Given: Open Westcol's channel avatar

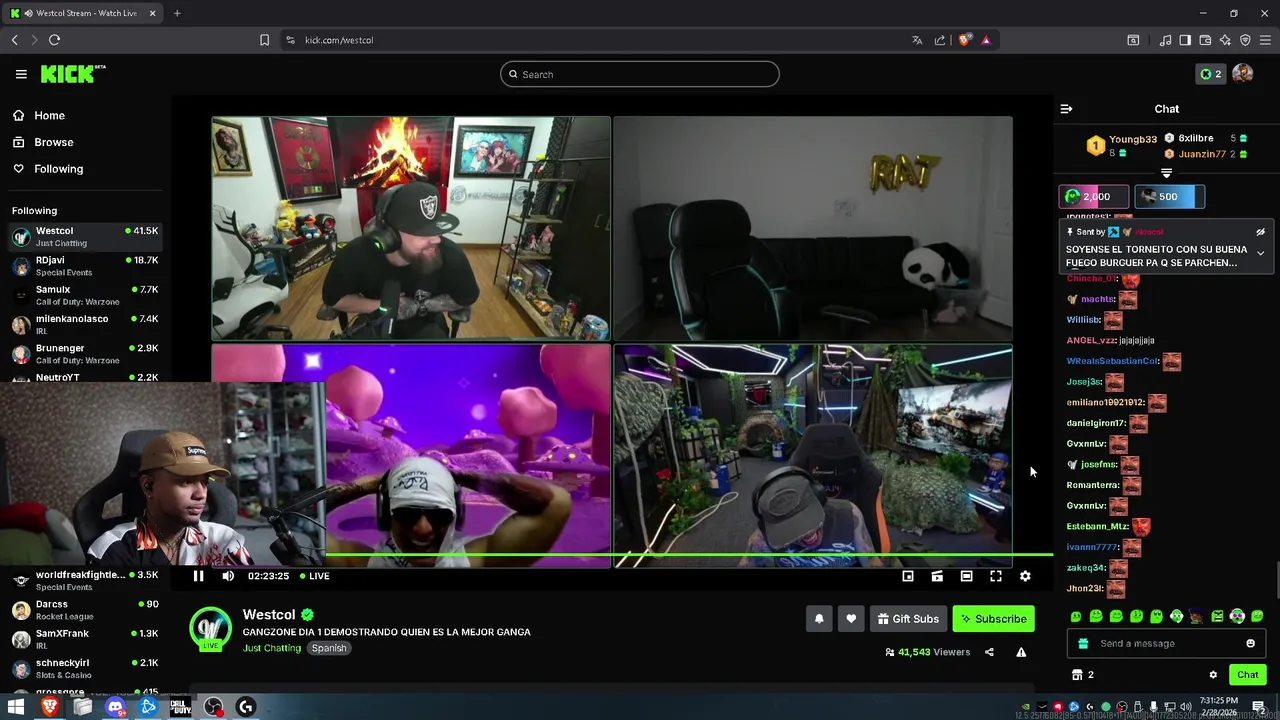Looking at the screenshot, I should (210, 628).
